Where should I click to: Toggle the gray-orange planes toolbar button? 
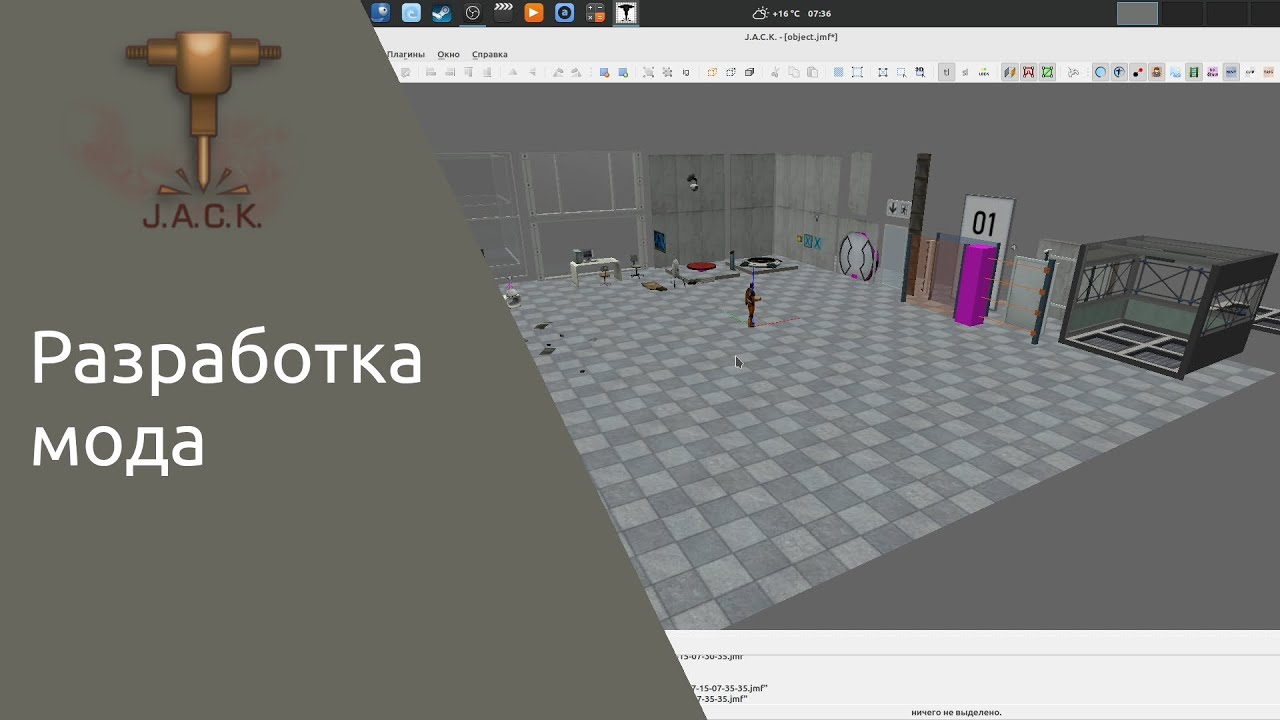(1010, 72)
